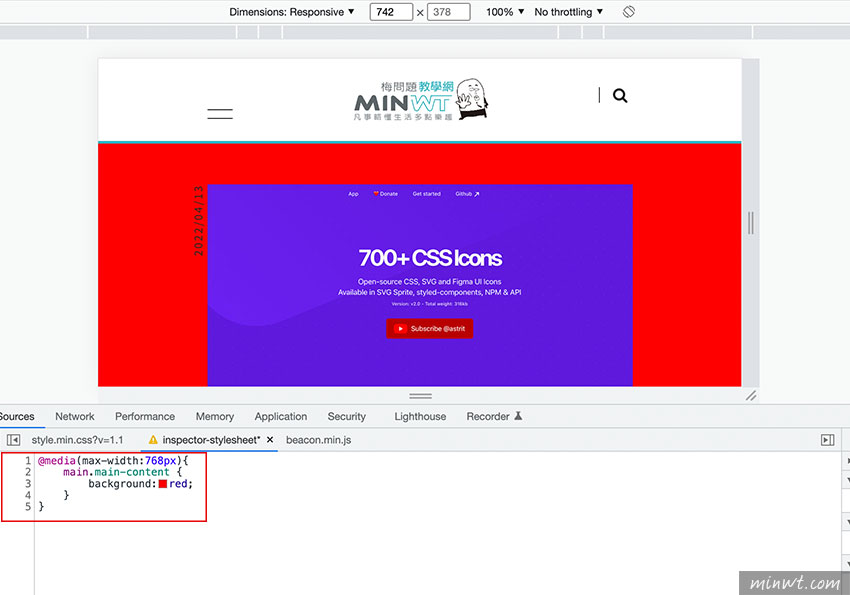Click the red color swatch before 'red'
The image size is (850, 595).
(x=163, y=483)
